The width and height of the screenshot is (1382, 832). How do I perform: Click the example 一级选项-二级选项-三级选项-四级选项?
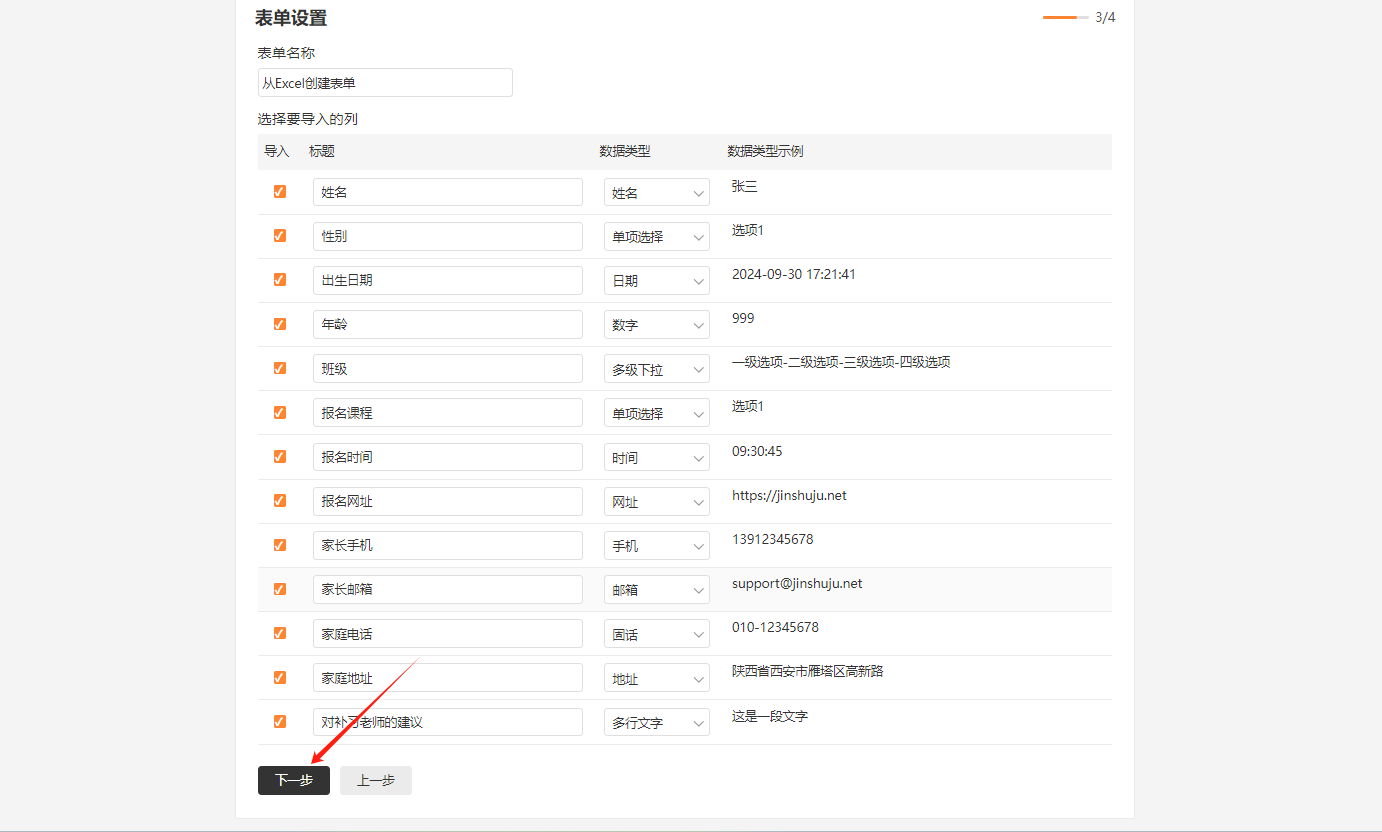point(841,362)
